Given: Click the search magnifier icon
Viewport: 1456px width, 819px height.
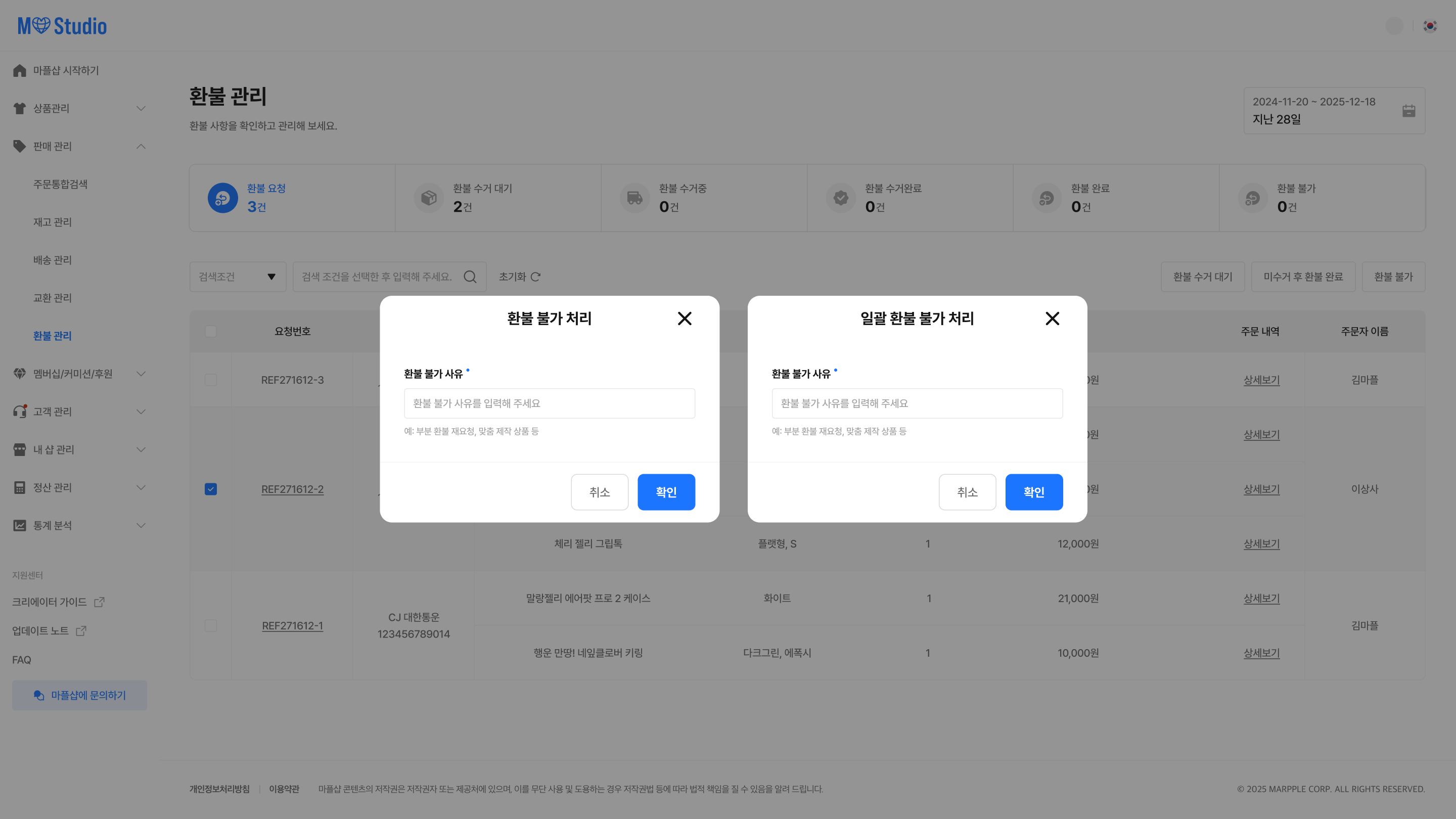Looking at the screenshot, I should coord(470,277).
